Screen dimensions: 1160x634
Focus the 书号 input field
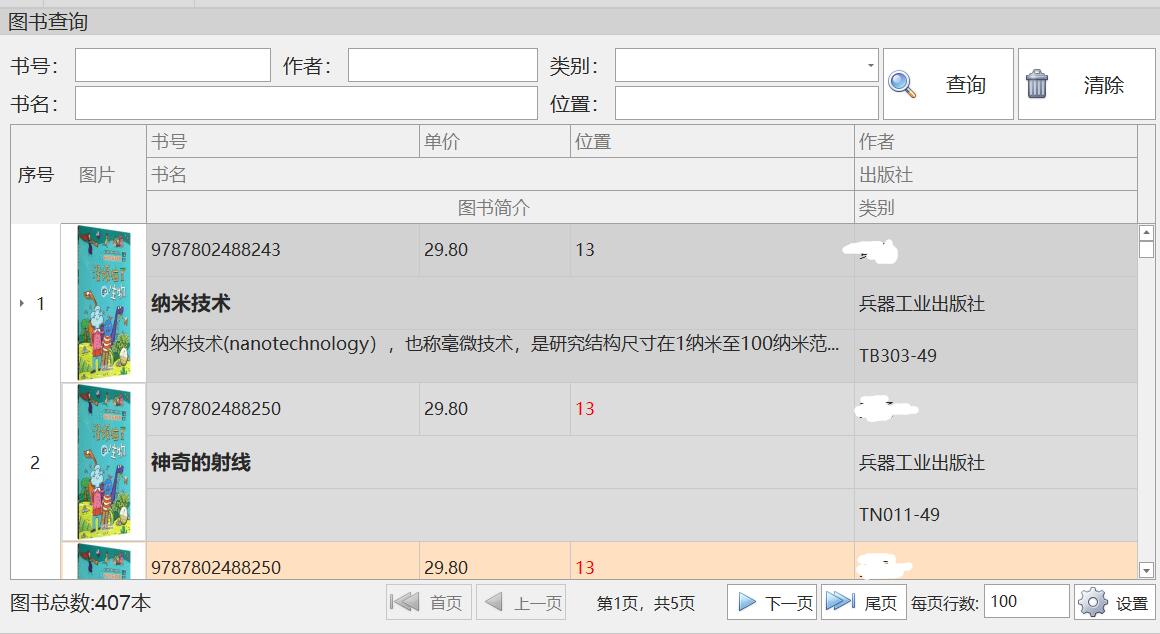(172, 65)
